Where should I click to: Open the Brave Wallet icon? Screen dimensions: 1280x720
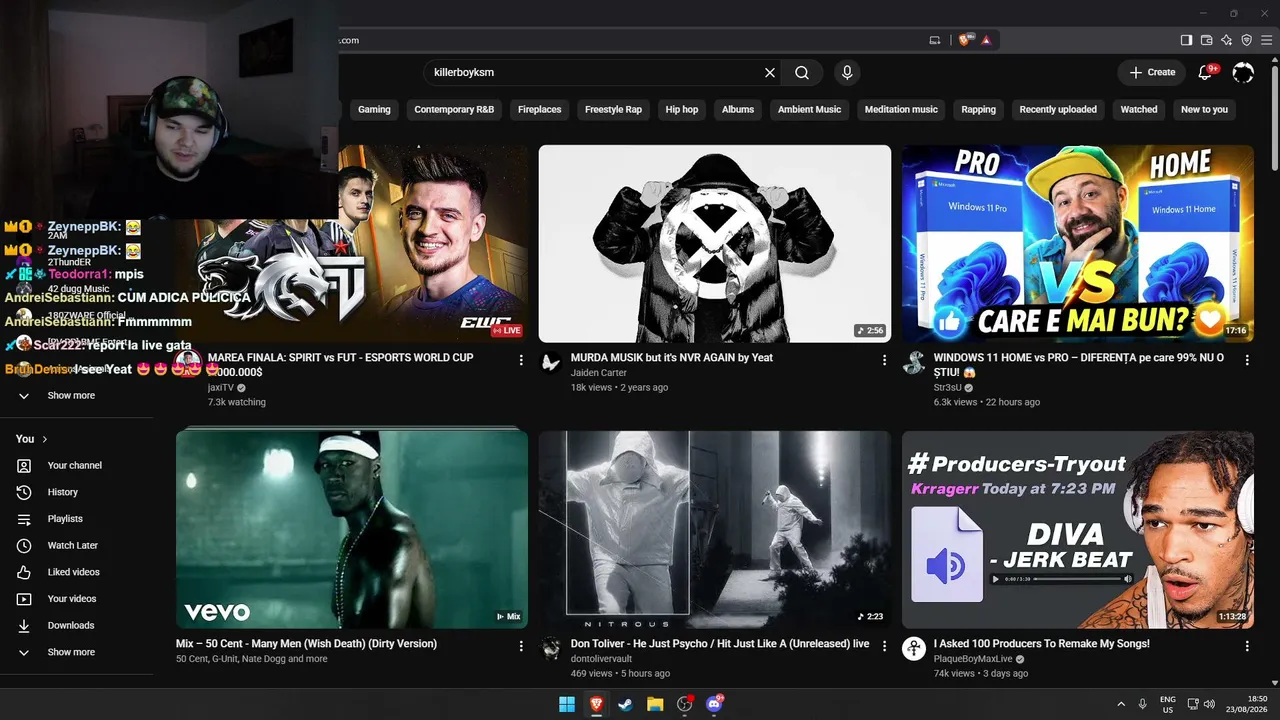1206,40
